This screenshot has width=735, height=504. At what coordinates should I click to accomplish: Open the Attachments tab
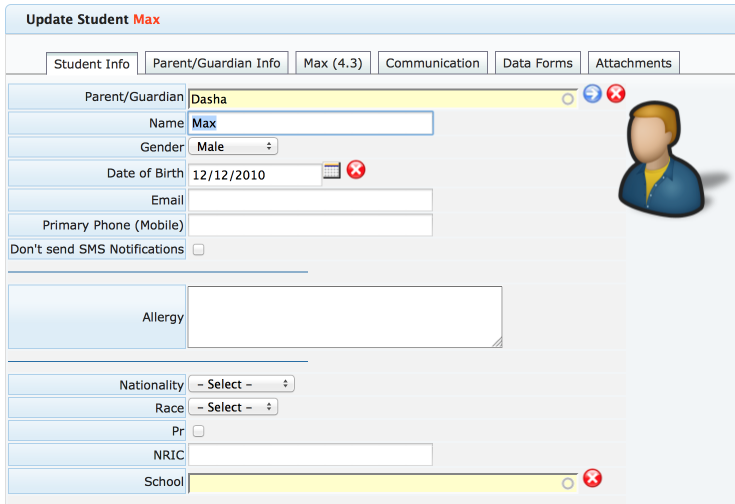(x=634, y=63)
